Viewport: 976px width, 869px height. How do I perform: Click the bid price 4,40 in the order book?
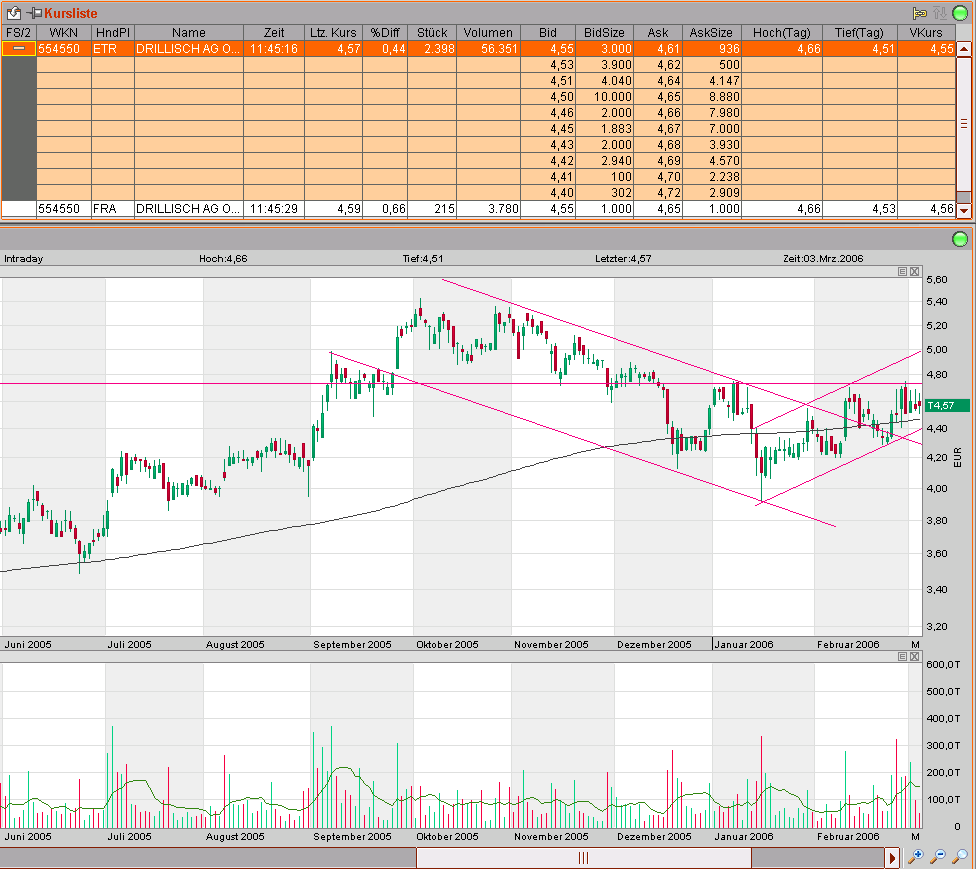point(548,193)
